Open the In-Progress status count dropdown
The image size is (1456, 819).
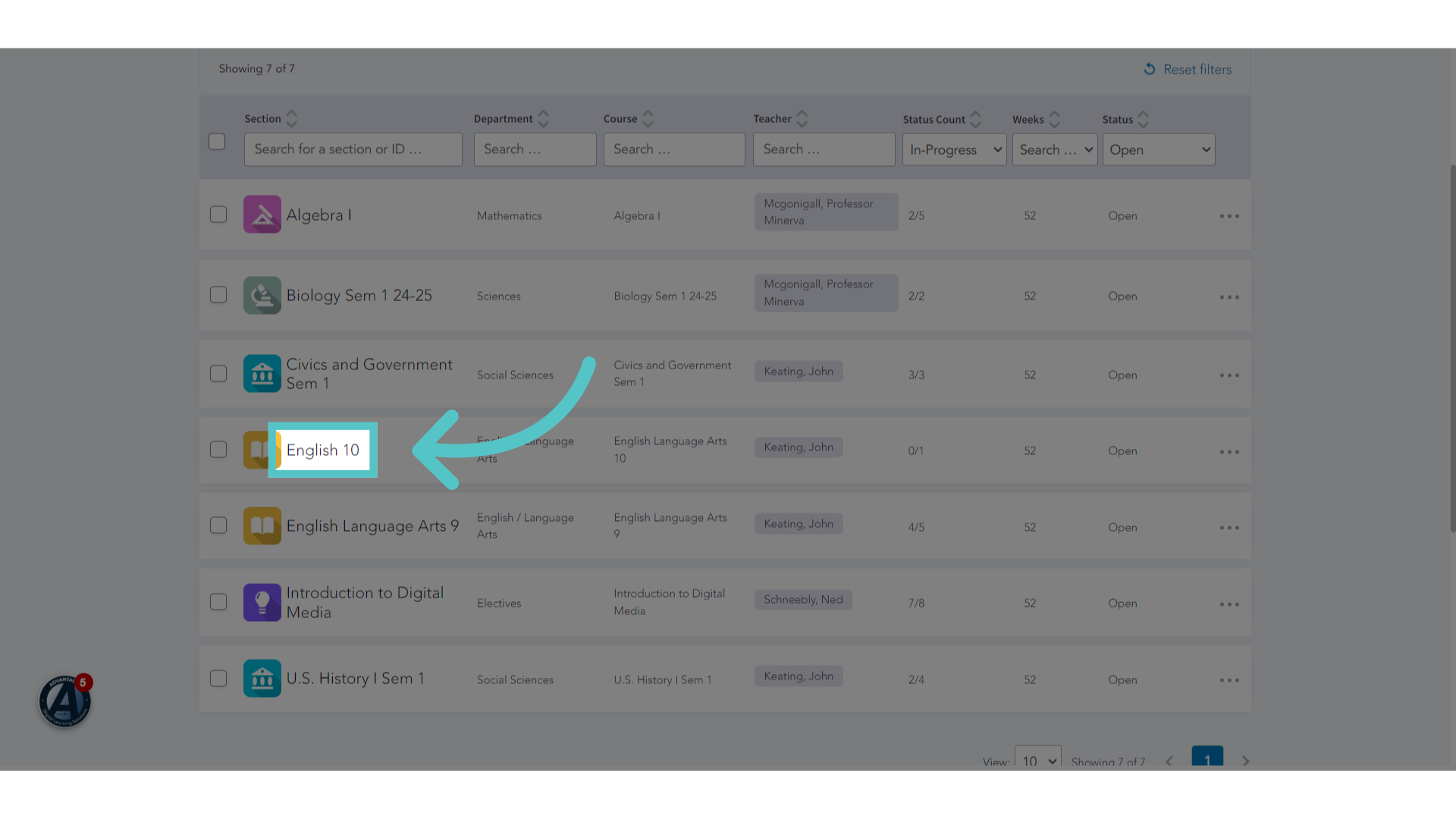pos(954,149)
